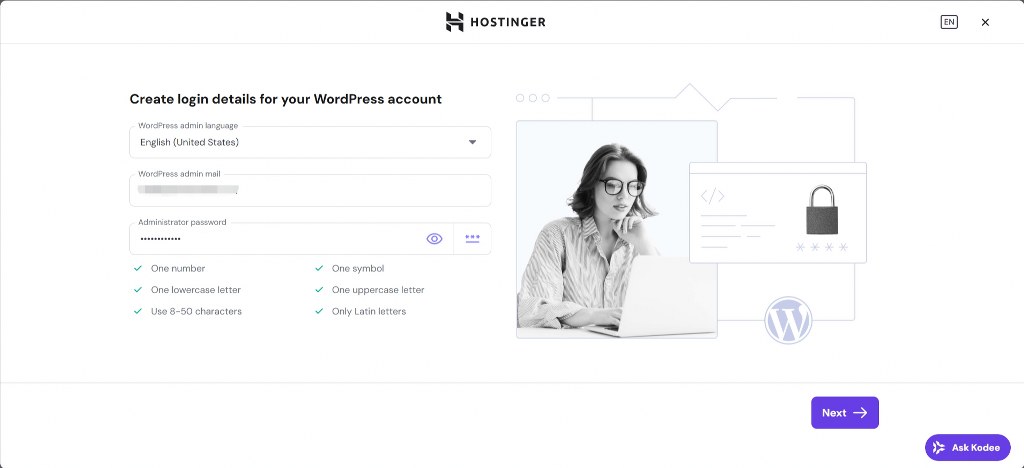Viewport: 1024px width, 468px height.
Task: Click the Hostinger logo in header
Action: [x=496, y=22]
